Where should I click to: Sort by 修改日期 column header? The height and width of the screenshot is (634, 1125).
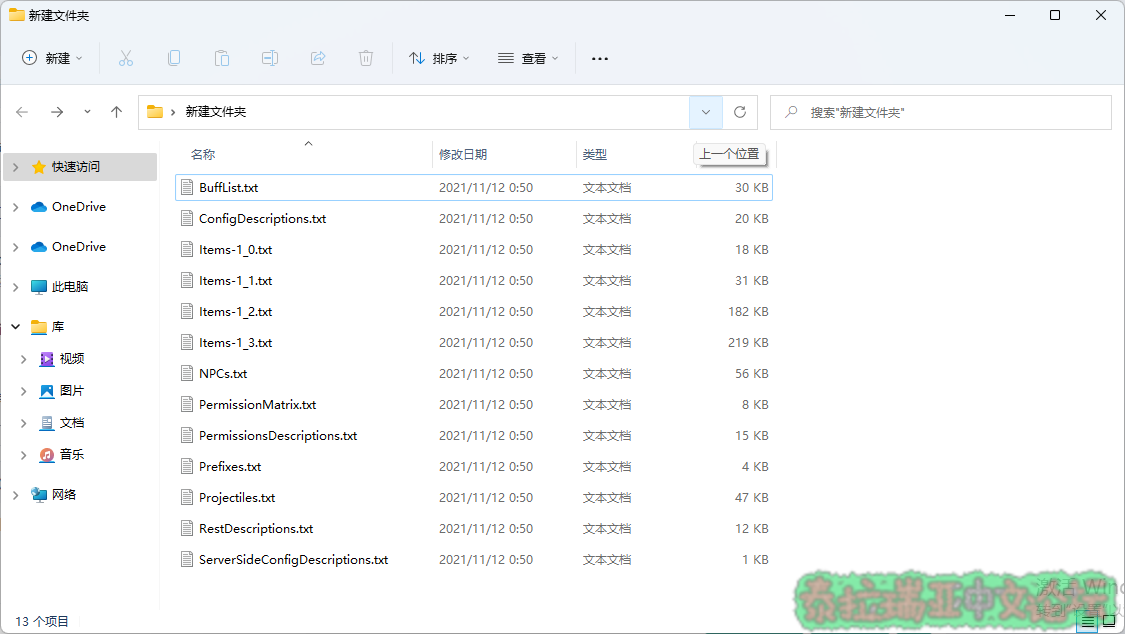tap(463, 154)
